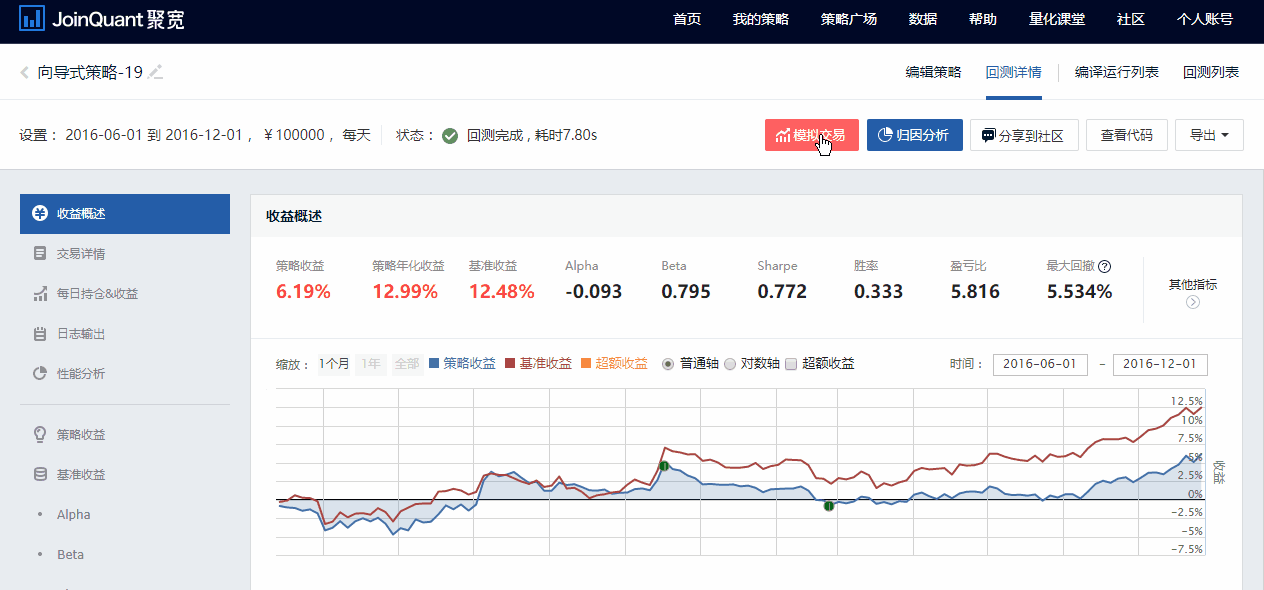1264x590 pixels.
Task: Click the 模拟交易 chart icon button
Action: click(782, 135)
